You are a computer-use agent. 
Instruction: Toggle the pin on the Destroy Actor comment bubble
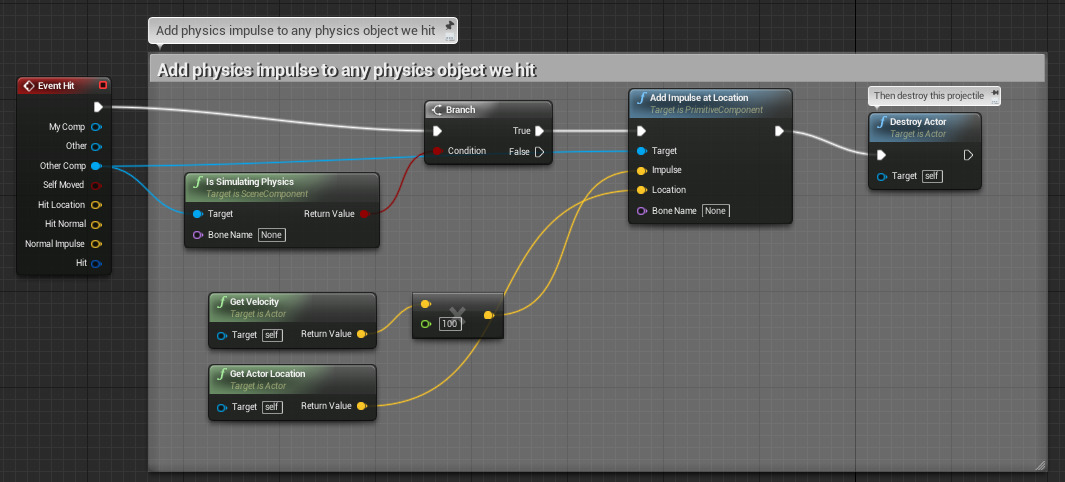click(994, 91)
